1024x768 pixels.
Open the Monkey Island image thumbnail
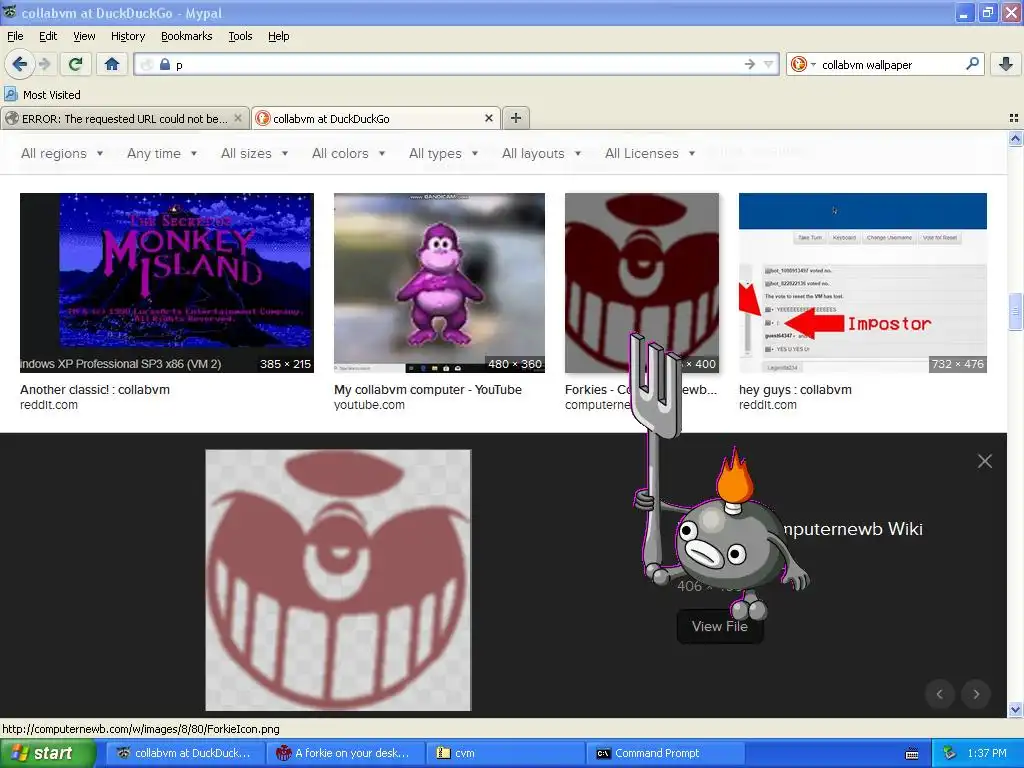(167, 283)
